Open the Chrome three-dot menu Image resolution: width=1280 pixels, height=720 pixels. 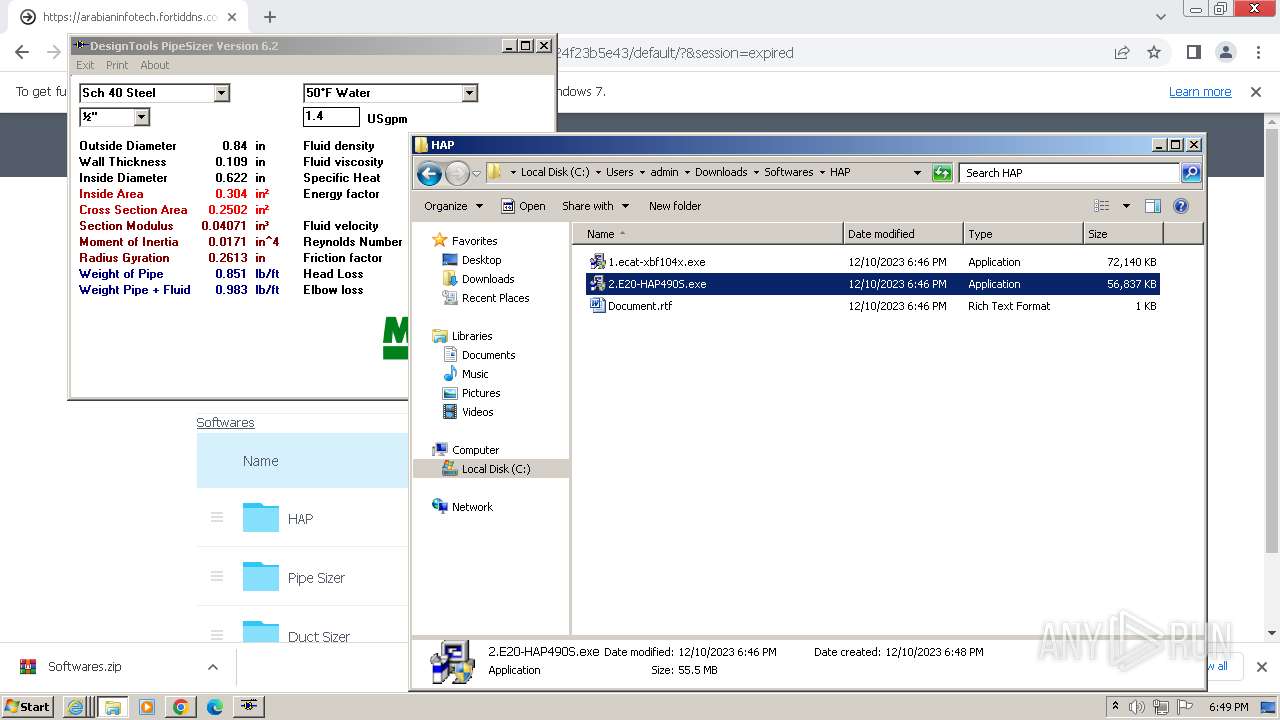tap(1256, 53)
